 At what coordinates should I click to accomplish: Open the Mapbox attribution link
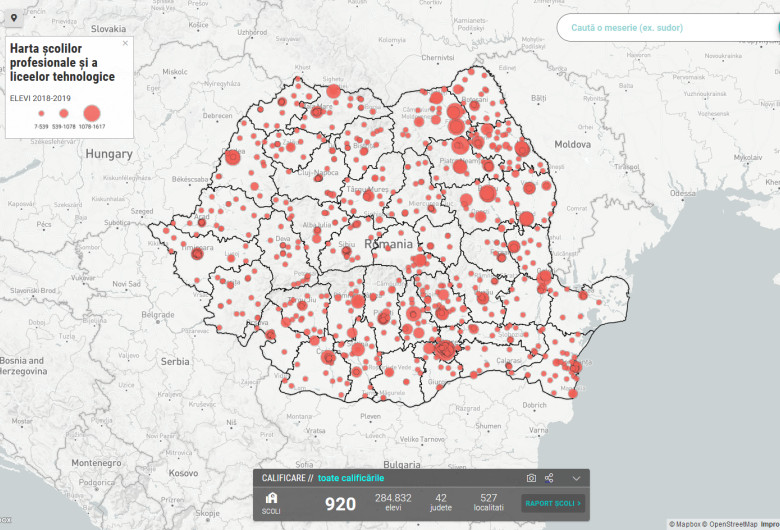684,524
